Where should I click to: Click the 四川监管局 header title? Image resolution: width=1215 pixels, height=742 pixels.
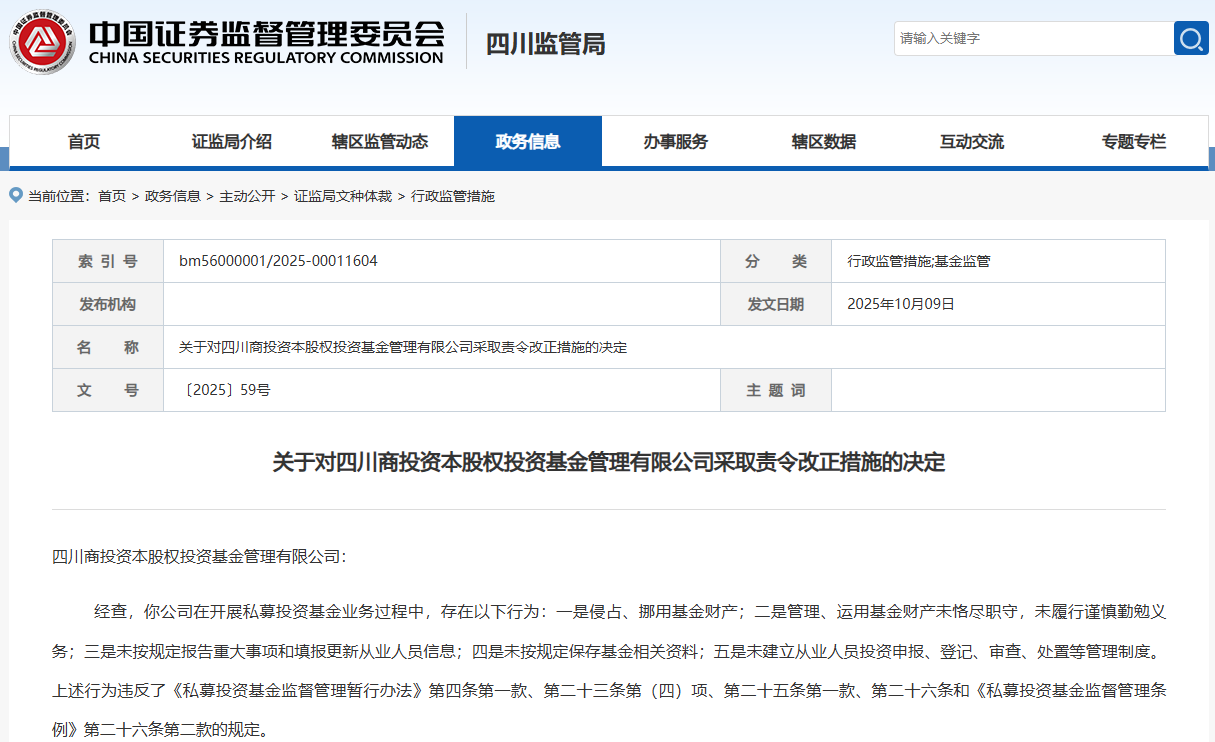tap(545, 44)
